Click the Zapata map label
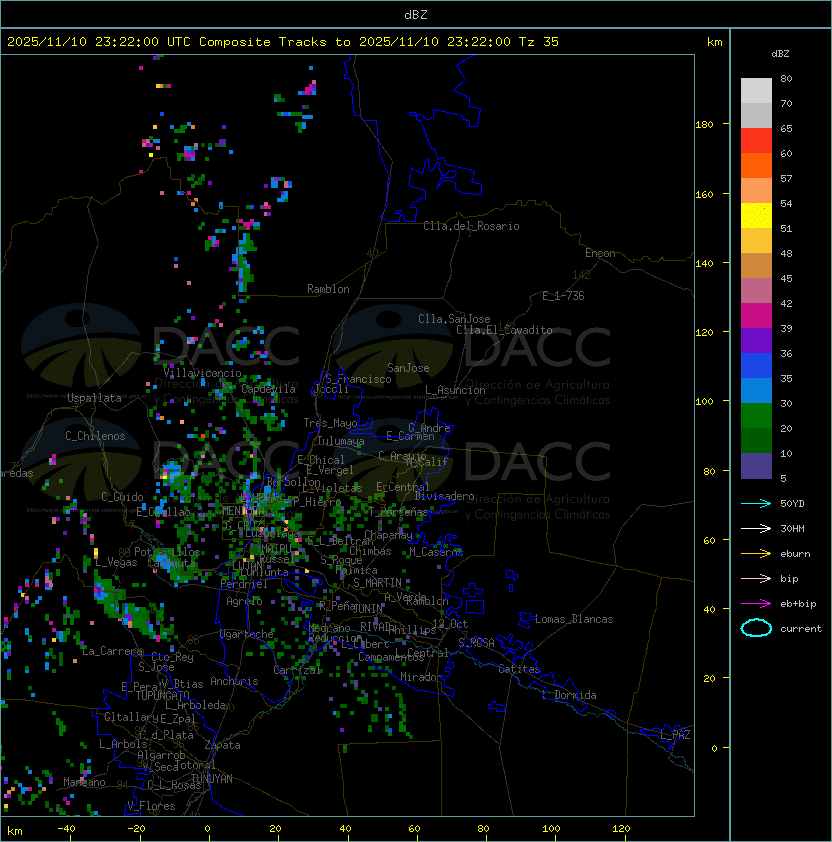This screenshot has height=842, width=832. (222, 745)
